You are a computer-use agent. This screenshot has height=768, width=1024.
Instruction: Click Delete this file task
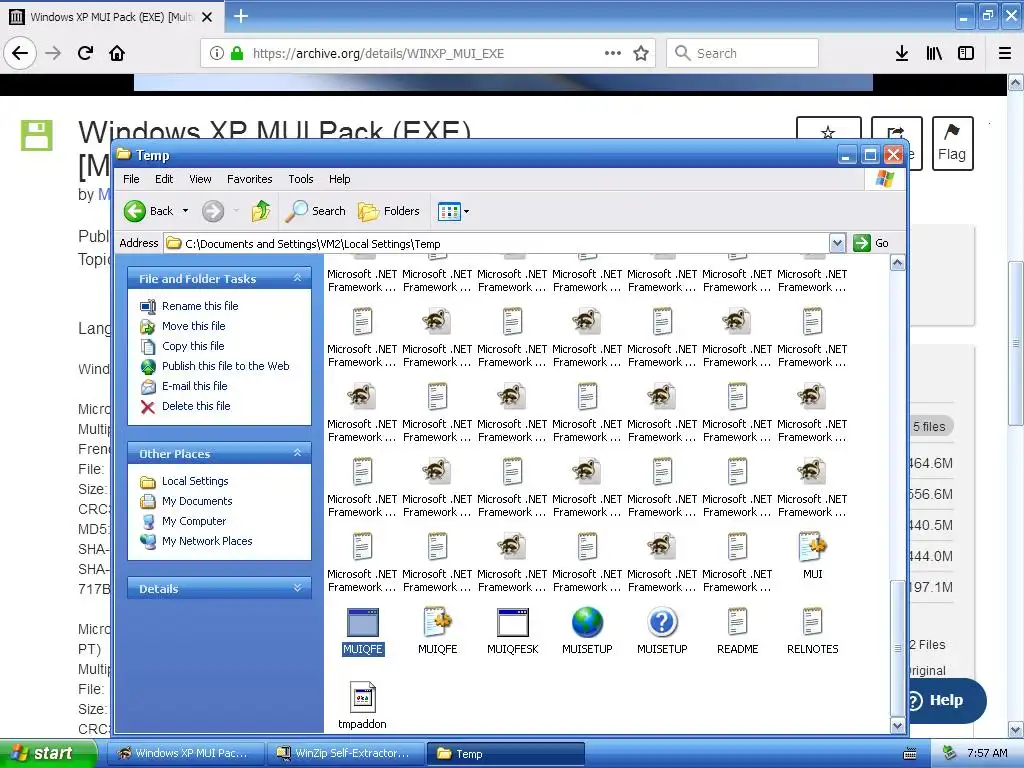pos(196,406)
